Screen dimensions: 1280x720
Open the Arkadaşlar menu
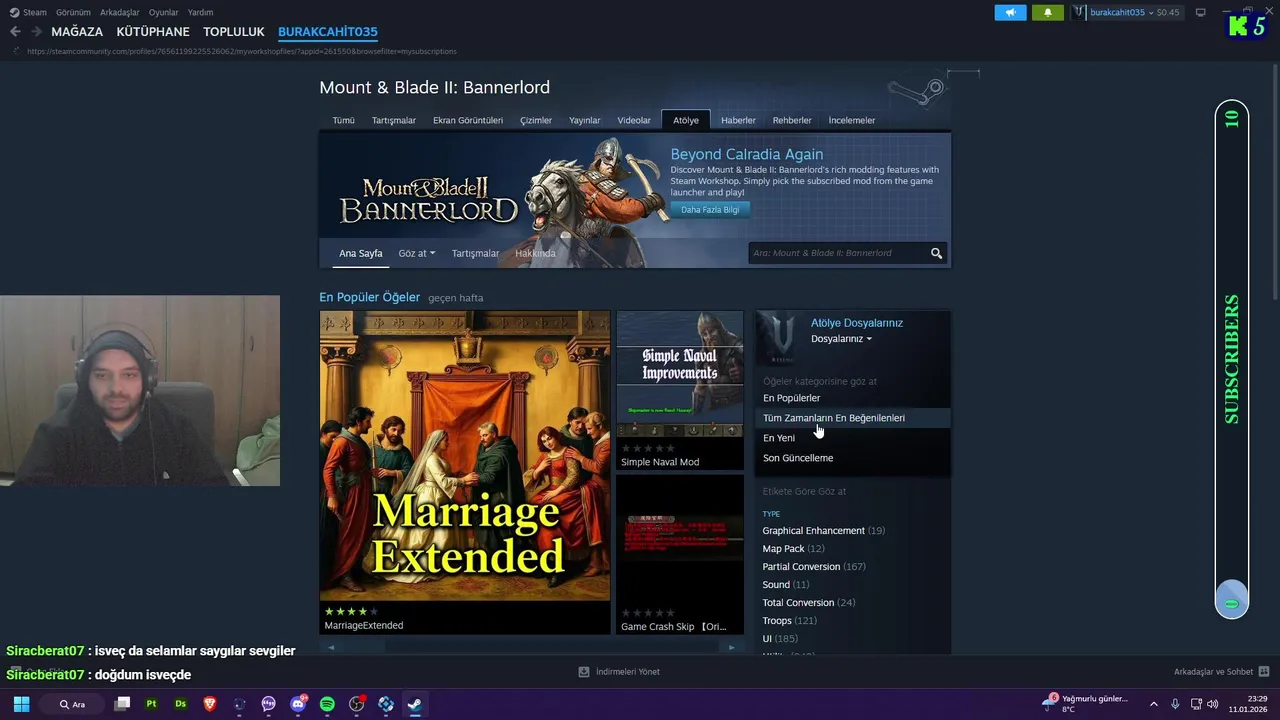click(x=119, y=12)
